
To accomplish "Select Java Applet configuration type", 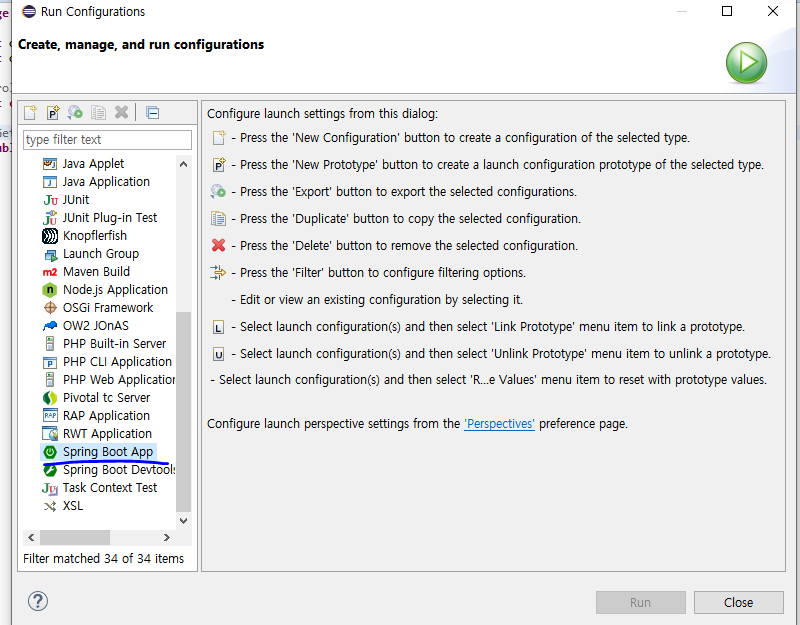I will (93, 164).
